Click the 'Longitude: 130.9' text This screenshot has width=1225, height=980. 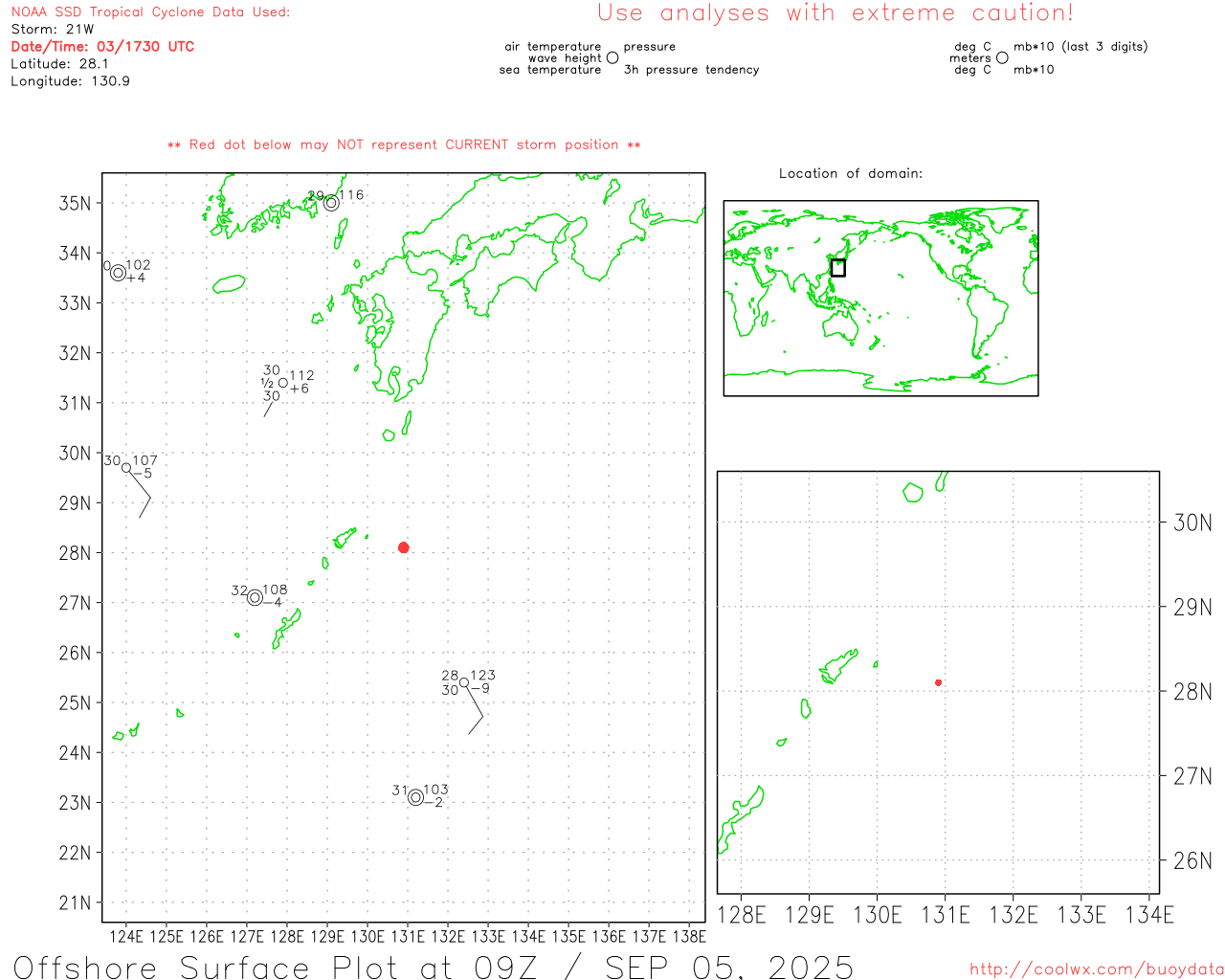[70, 80]
